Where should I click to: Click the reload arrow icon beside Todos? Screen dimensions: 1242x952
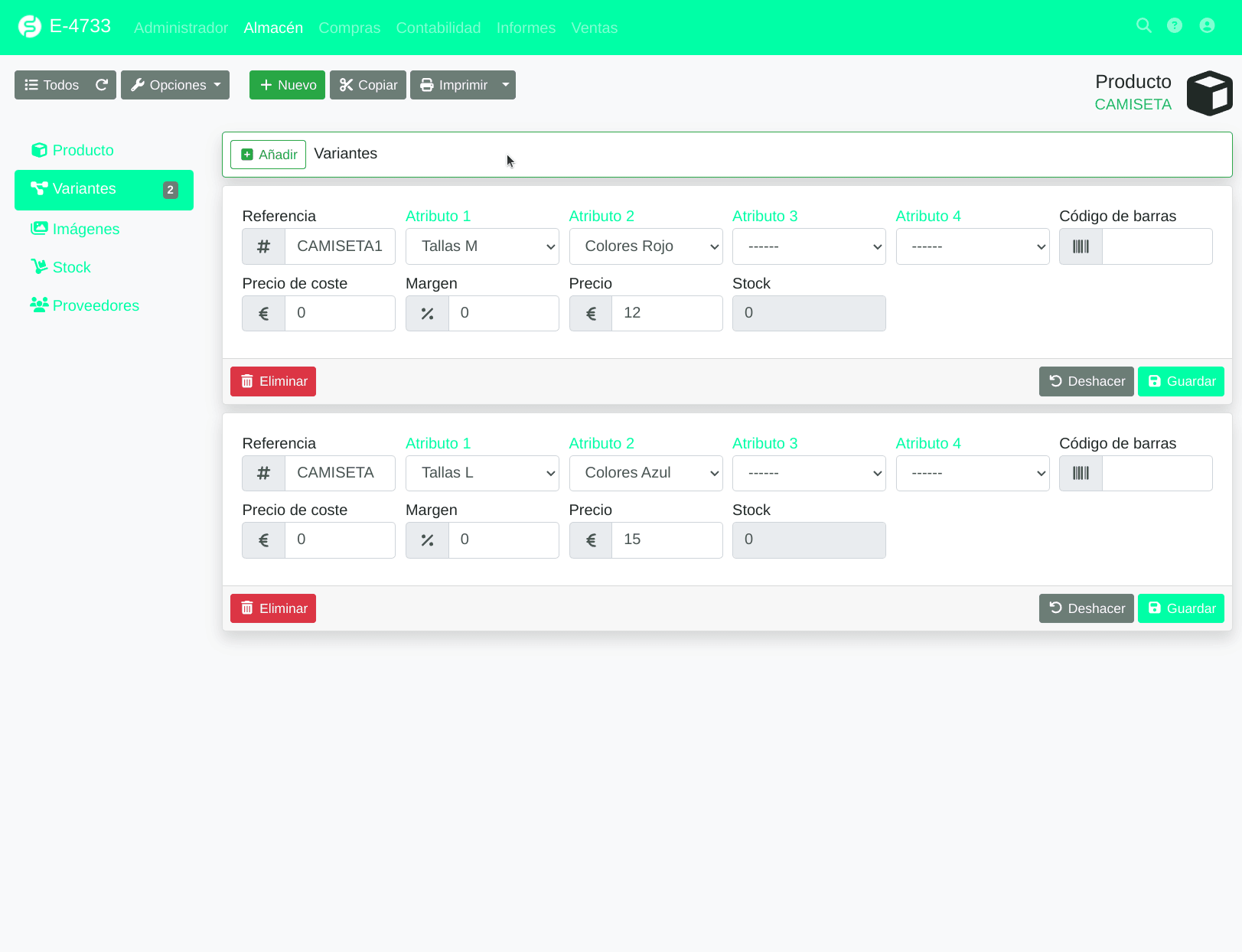(x=101, y=85)
